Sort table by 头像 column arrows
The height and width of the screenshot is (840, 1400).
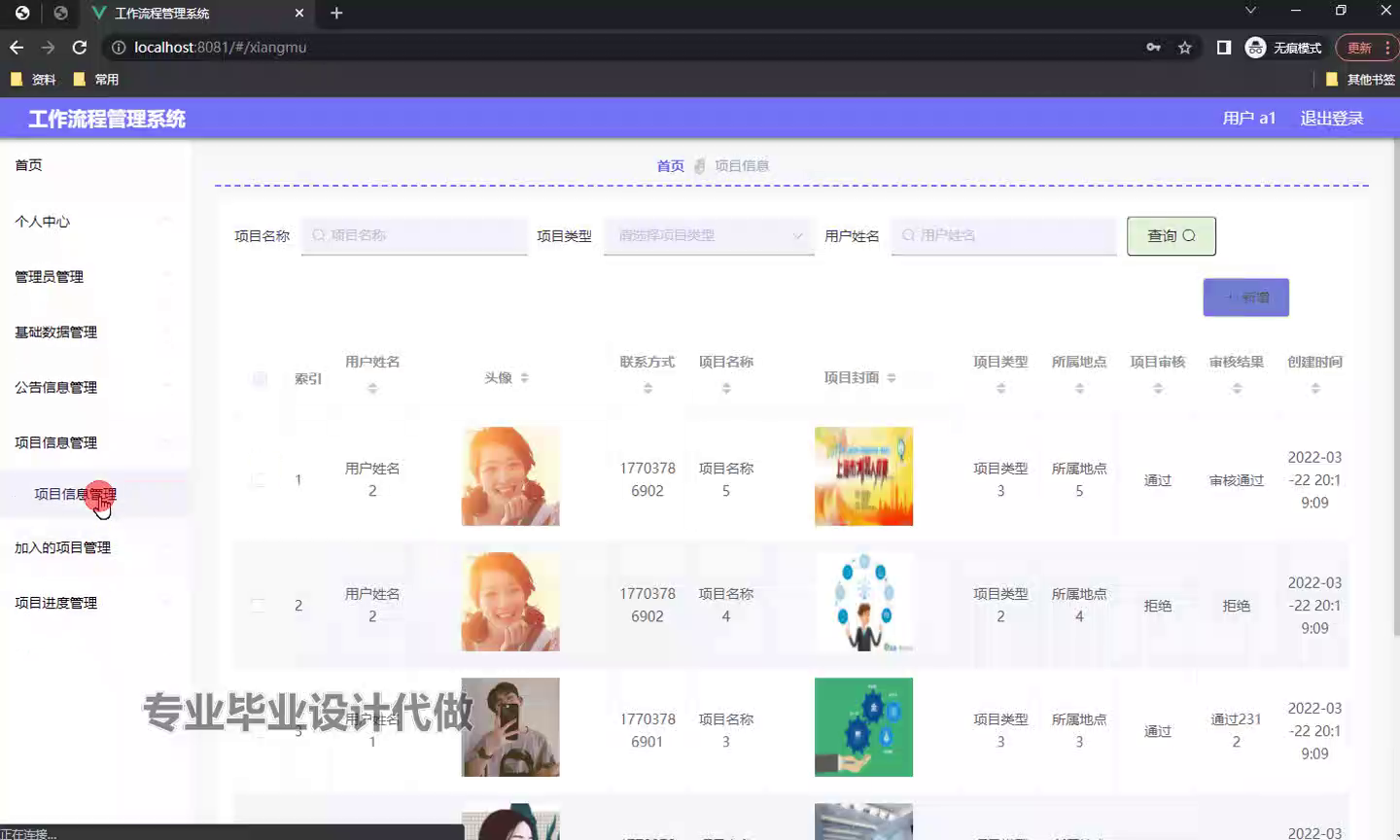coord(524,377)
